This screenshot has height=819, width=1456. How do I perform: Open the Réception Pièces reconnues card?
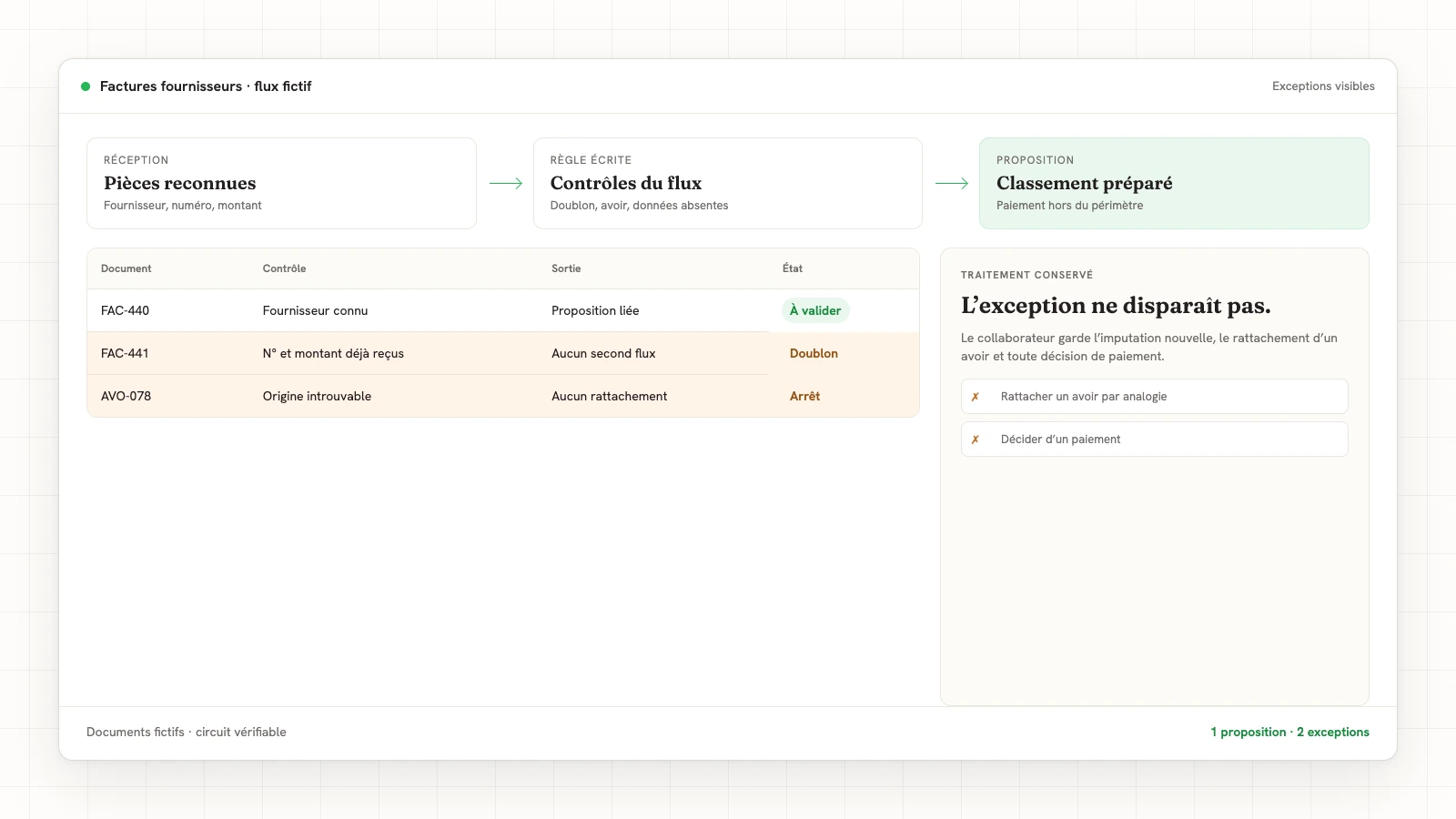point(281,183)
